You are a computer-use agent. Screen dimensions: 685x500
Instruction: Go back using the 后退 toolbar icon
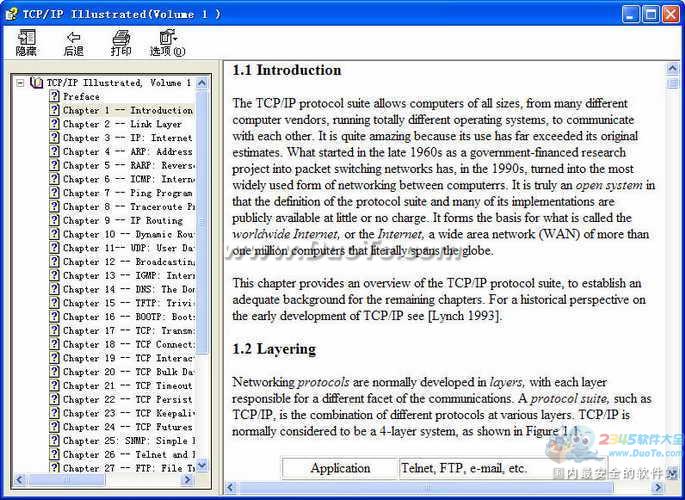pyautogui.click(x=73, y=42)
